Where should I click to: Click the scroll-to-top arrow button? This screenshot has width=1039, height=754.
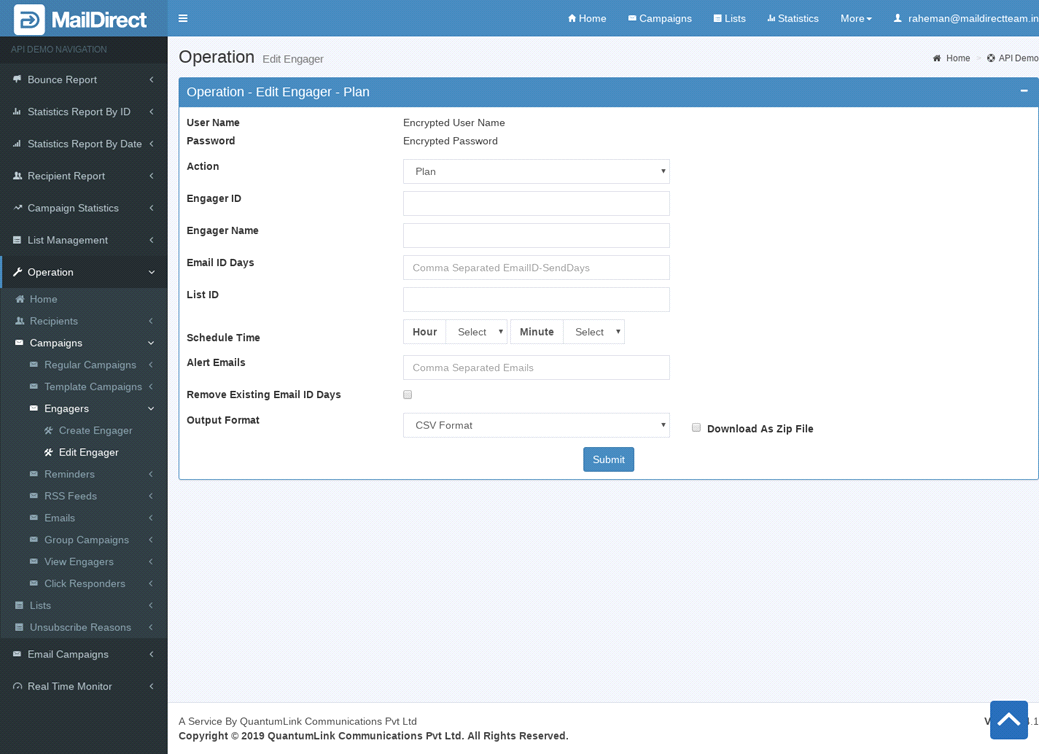point(1008,719)
